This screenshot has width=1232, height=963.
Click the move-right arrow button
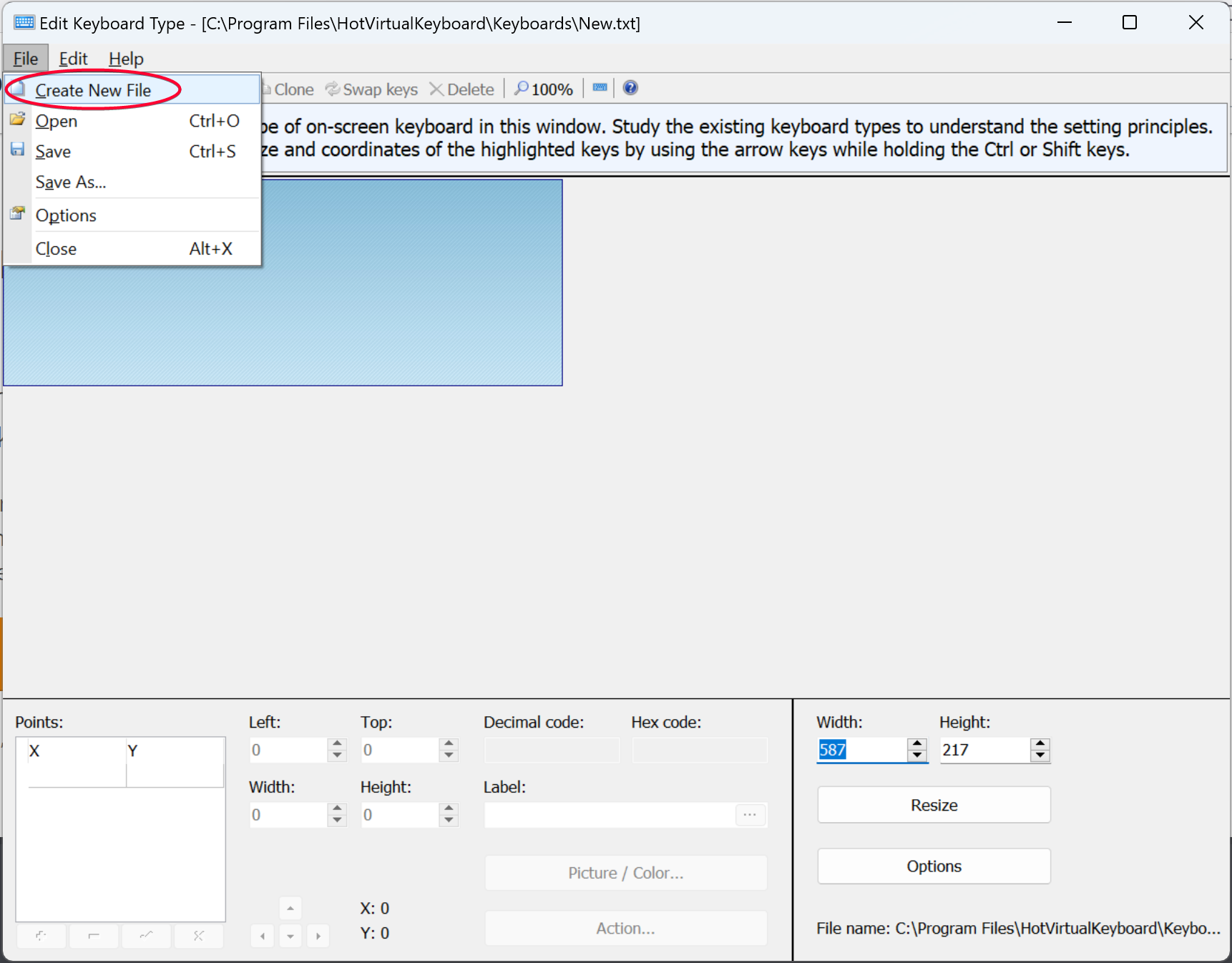click(318, 936)
